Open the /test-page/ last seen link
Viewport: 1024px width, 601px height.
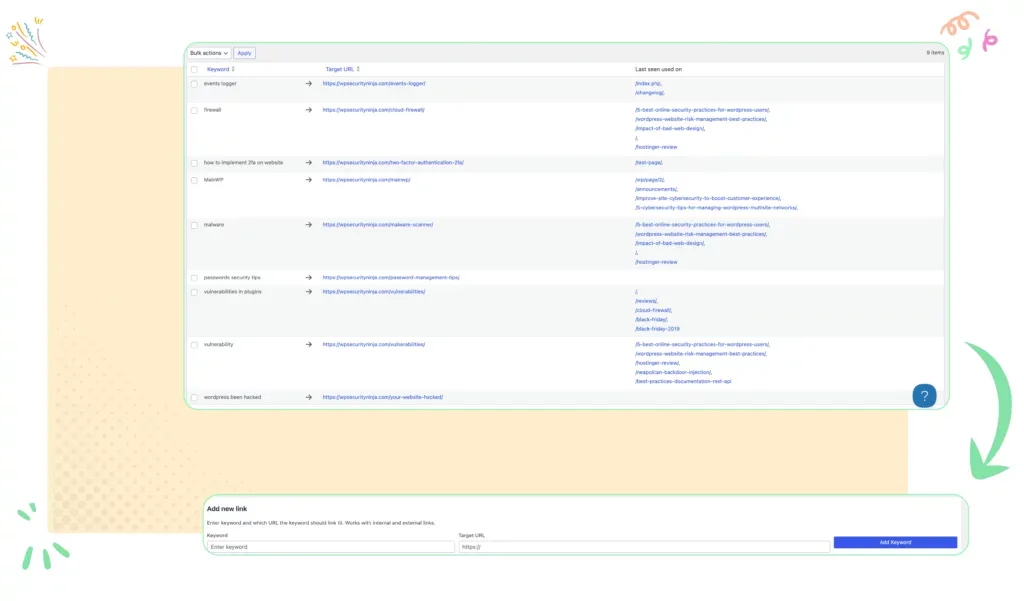[649, 163]
